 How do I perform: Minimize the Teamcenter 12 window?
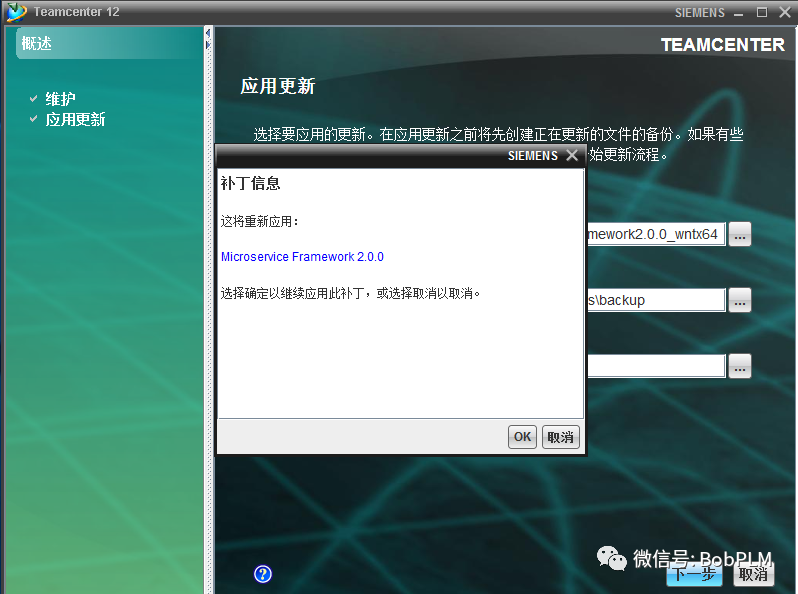(738, 13)
